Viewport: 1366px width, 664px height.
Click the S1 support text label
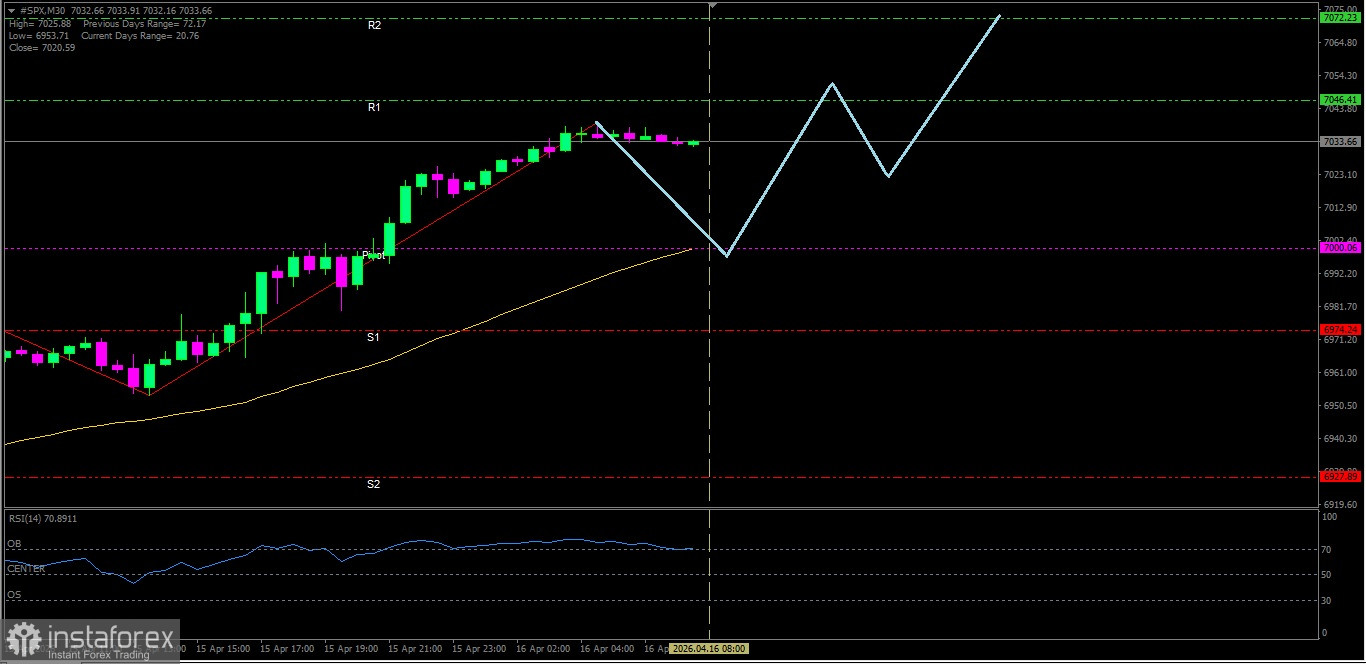(373, 338)
